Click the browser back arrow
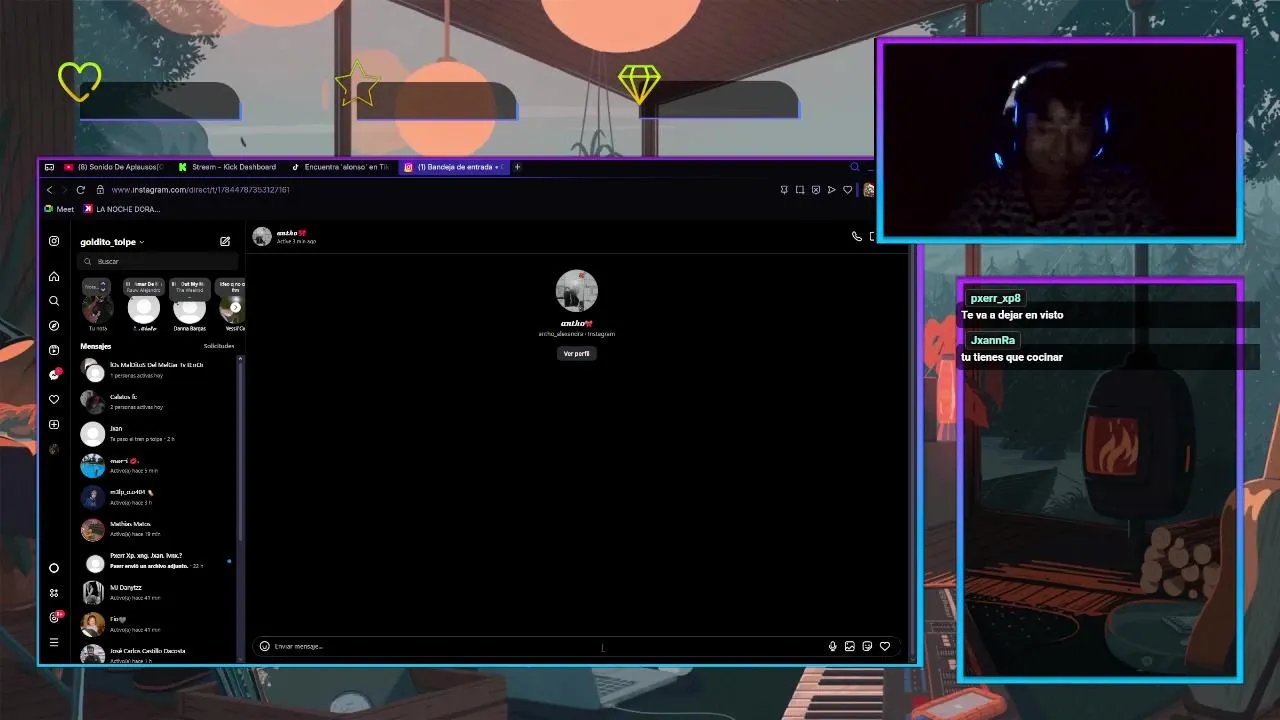Image resolution: width=1280 pixels, height=720 pixels. 49,189
